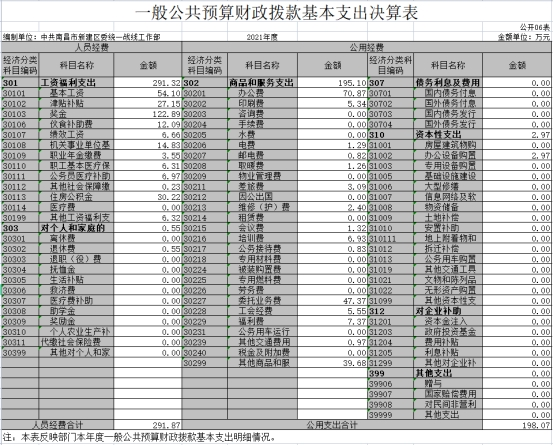Select the cell with code 30103
This screenshot has height=446, width=554.
point(20,114)
